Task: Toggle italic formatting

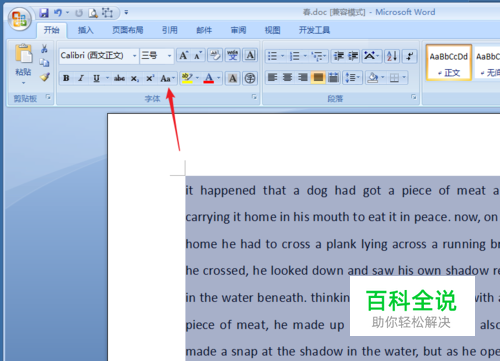Action: point(81,78)
